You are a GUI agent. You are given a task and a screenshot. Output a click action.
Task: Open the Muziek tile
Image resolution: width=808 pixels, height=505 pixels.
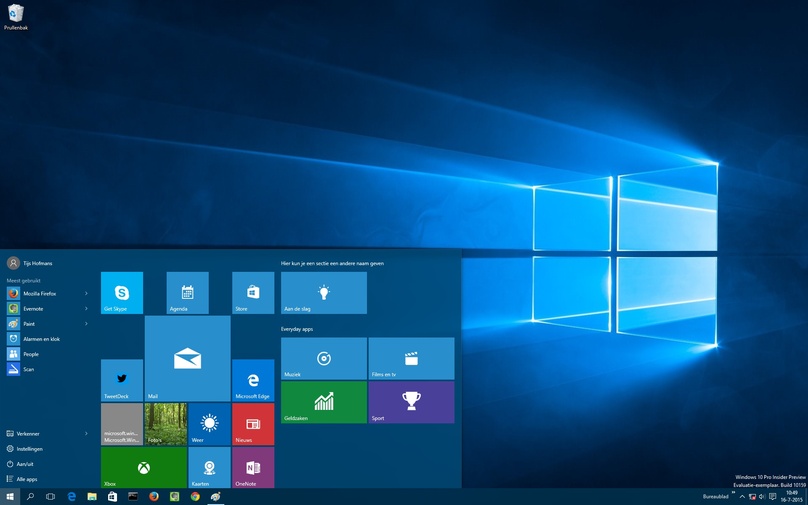coord(324,359)
